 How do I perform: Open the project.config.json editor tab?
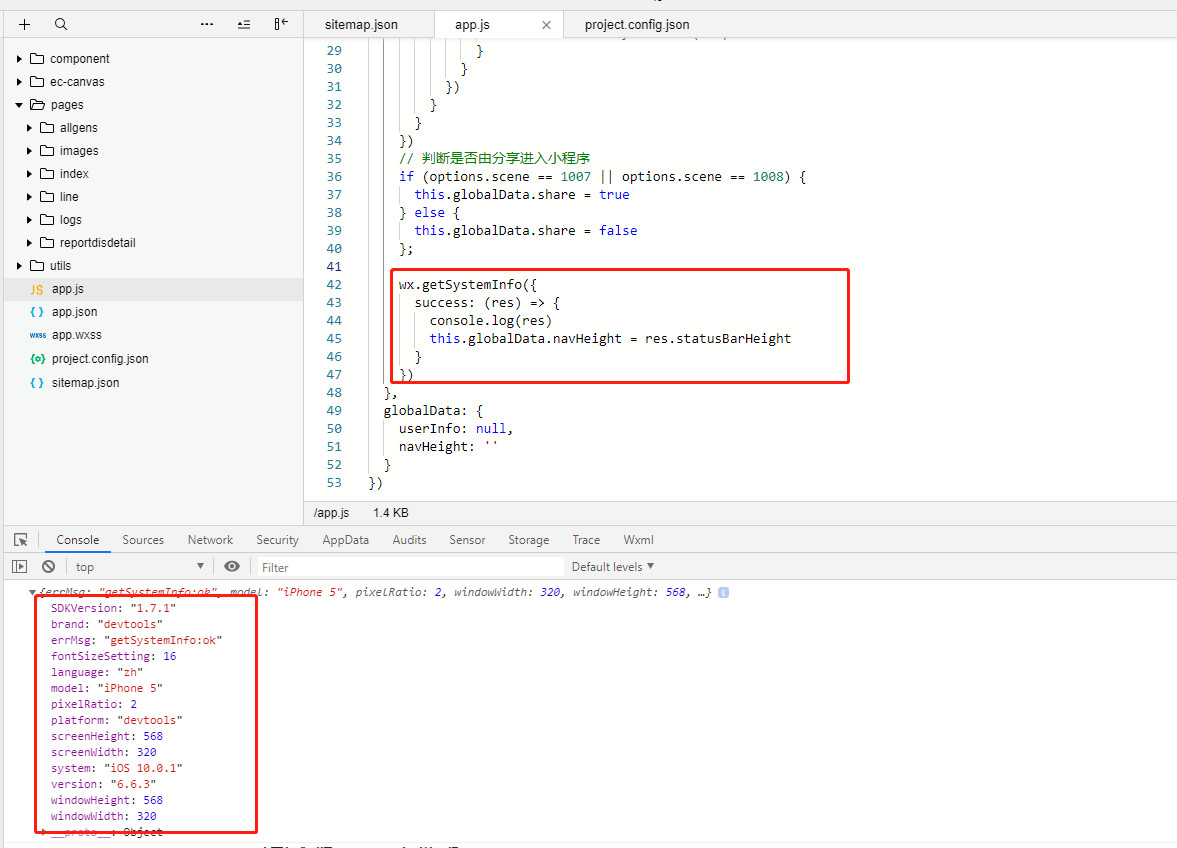[637, 25]
